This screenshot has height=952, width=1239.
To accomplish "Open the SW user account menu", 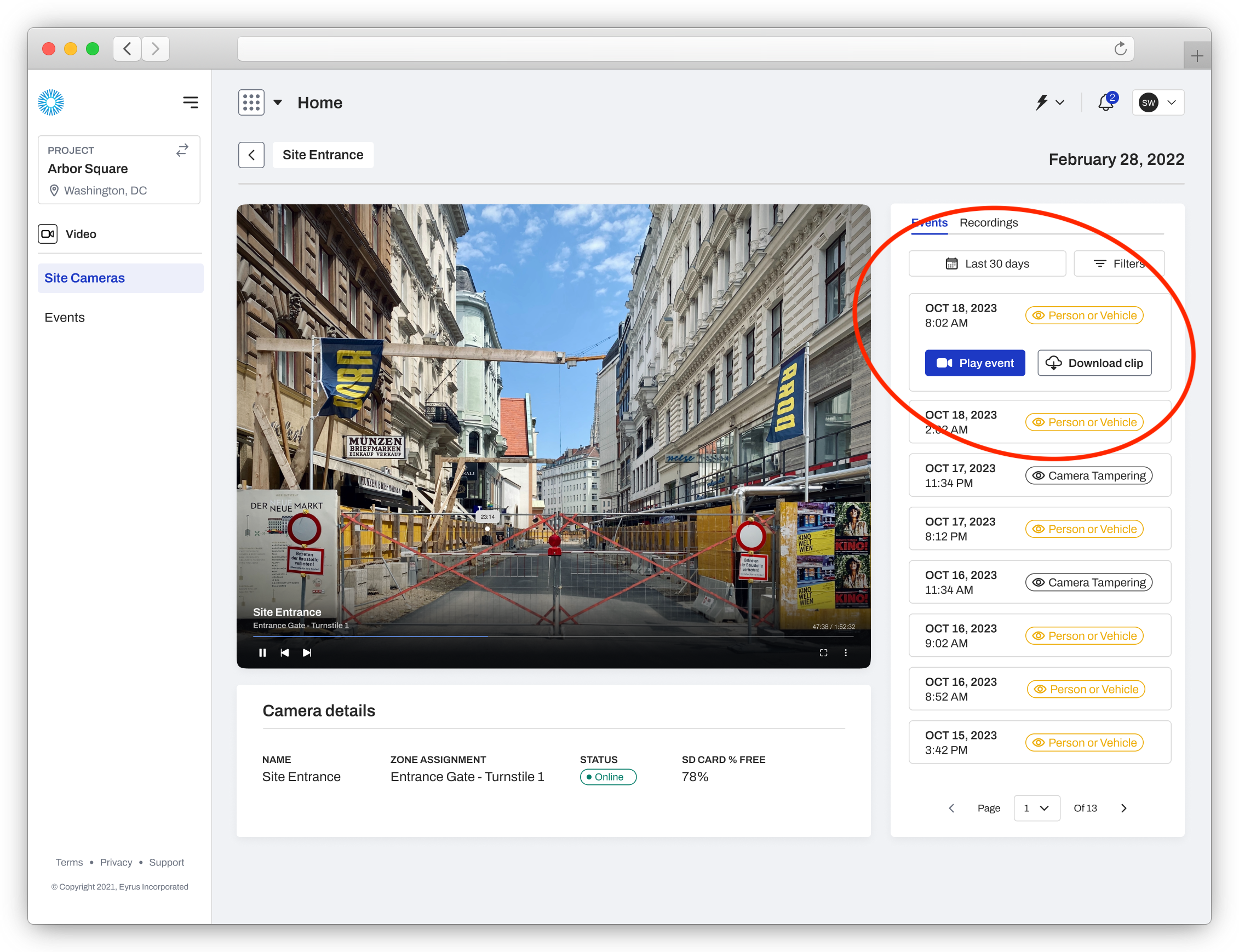I will click(1158, 102).
